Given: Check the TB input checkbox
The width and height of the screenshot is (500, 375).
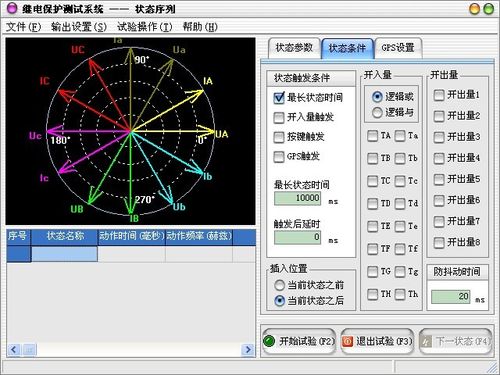Looking at the screenshot, I should [372, 158].
